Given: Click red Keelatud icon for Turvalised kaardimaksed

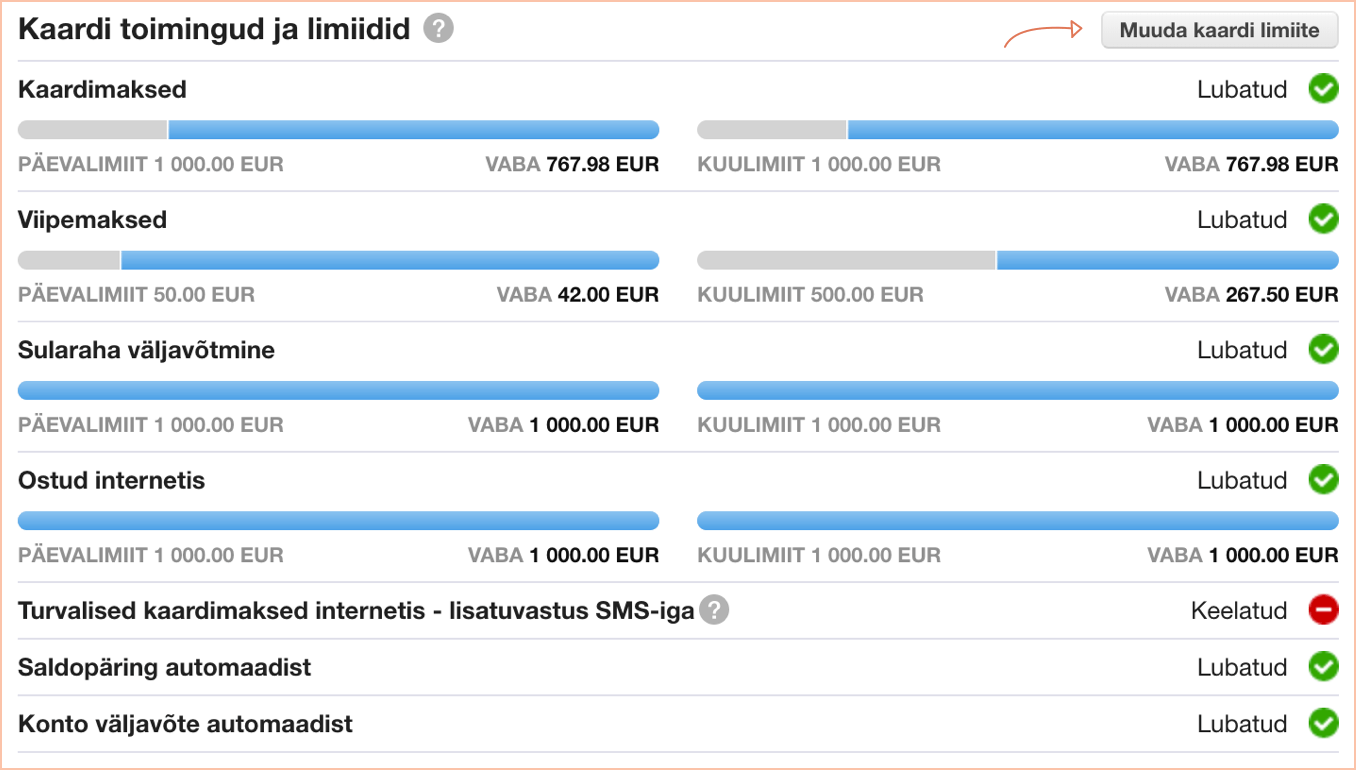Looking at the screenshot, I should (x=1323, y=610).
